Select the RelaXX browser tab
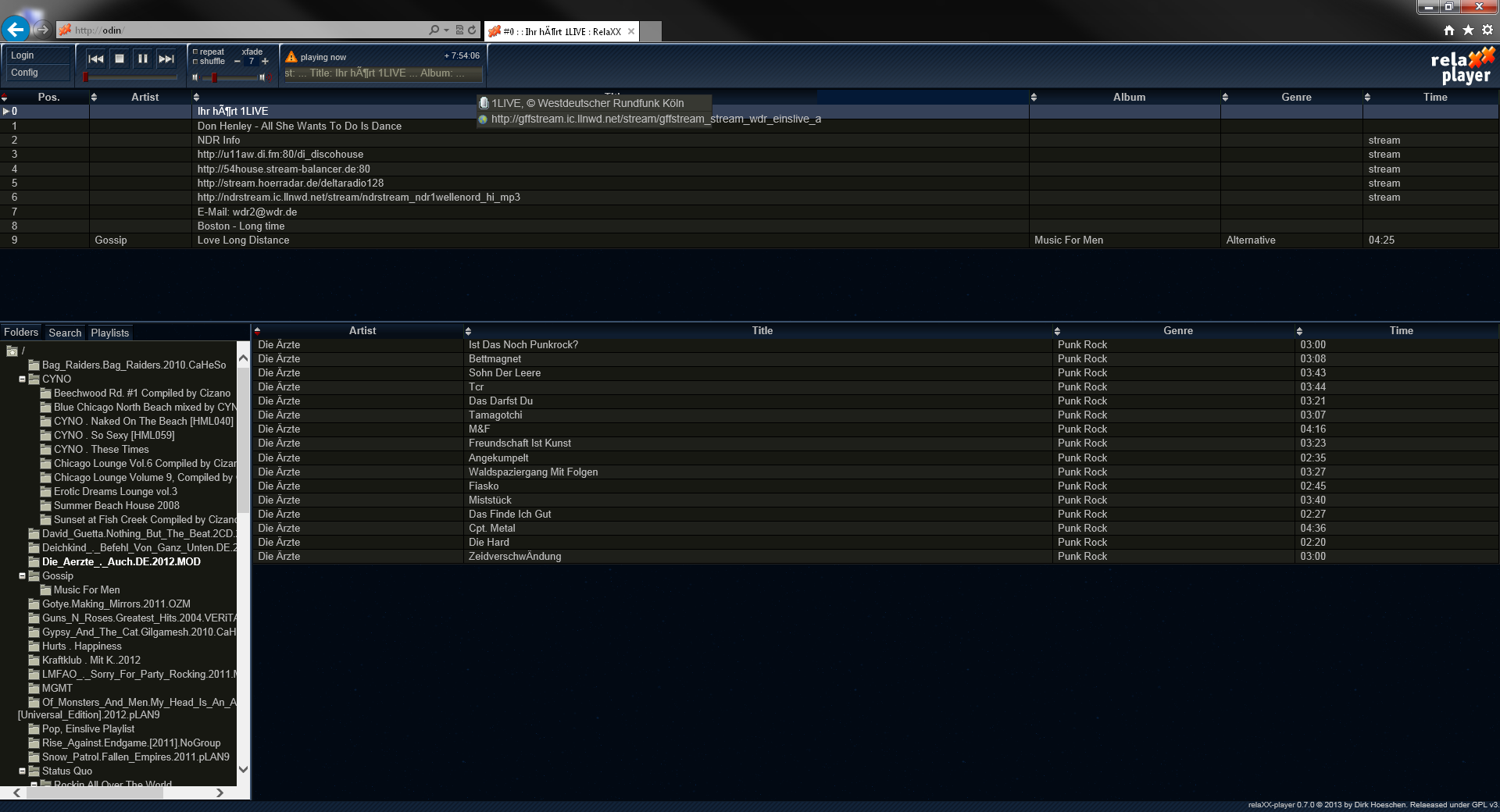This screenshot has height=812, width=1500. pos(562,31)
